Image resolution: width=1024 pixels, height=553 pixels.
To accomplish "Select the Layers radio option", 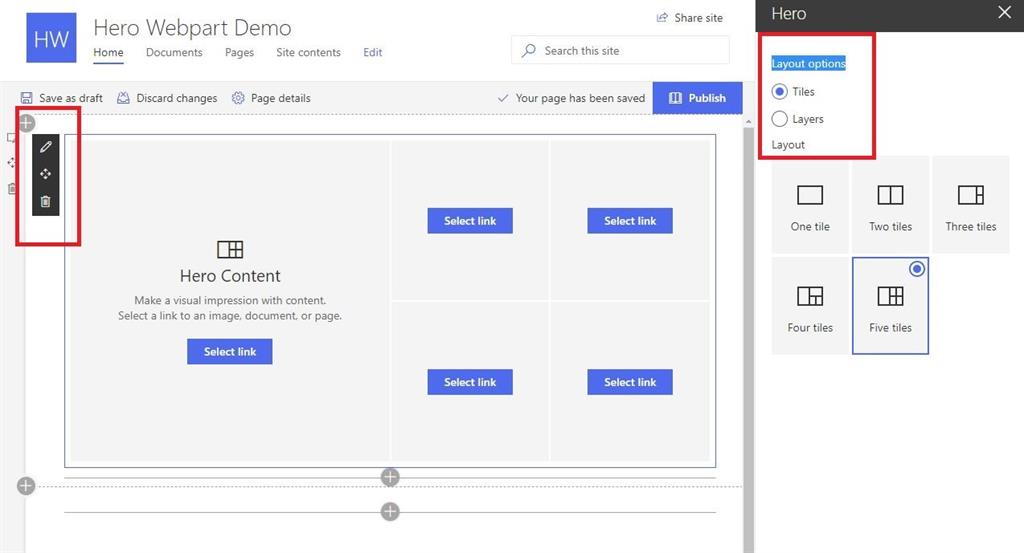I will 779,119.
